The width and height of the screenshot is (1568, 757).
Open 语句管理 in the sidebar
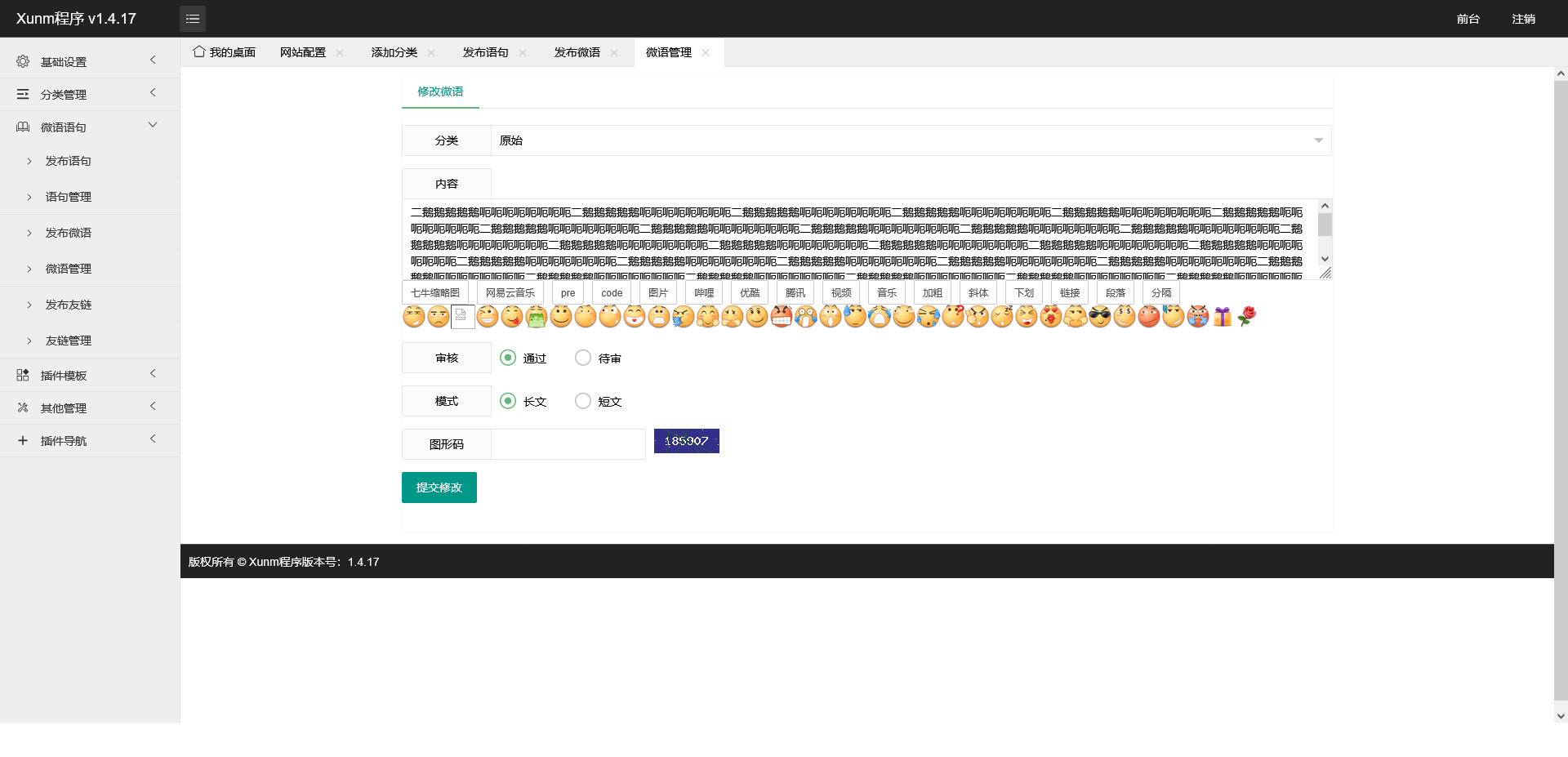[x=69, y=197]
